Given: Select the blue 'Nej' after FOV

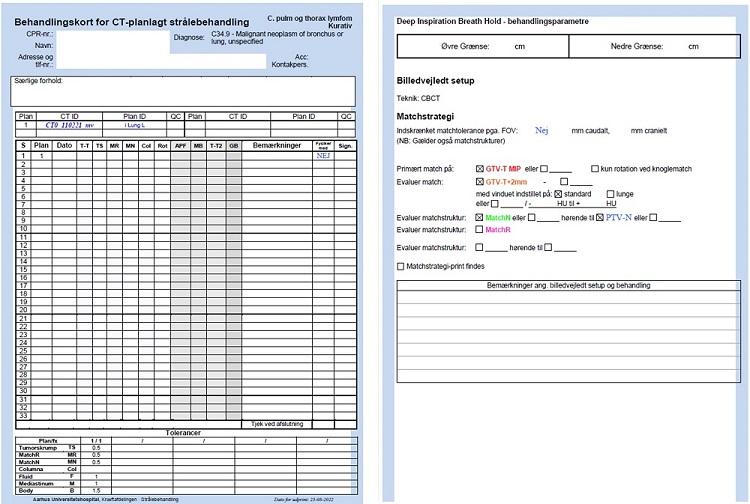Looking at the screenshot, I should (541, 130).
